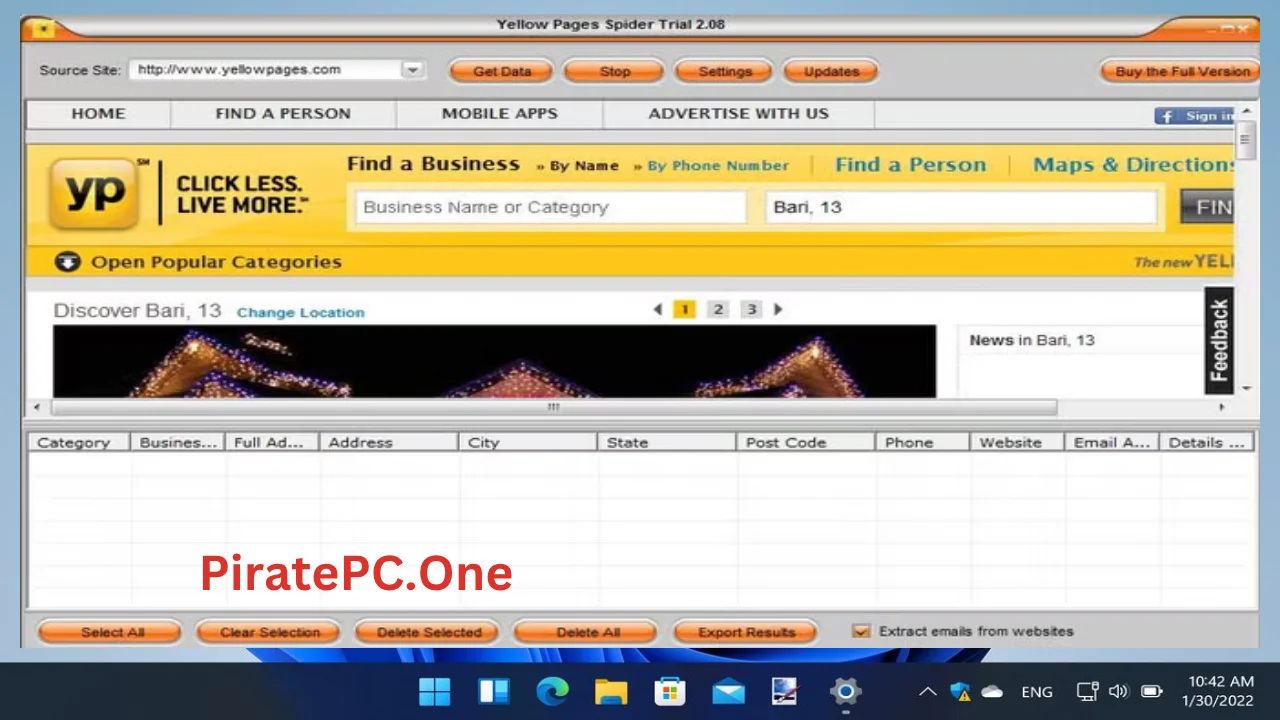Click the Delete Selected button
This screenshot has height=720, width=1280.
(428, 632)
